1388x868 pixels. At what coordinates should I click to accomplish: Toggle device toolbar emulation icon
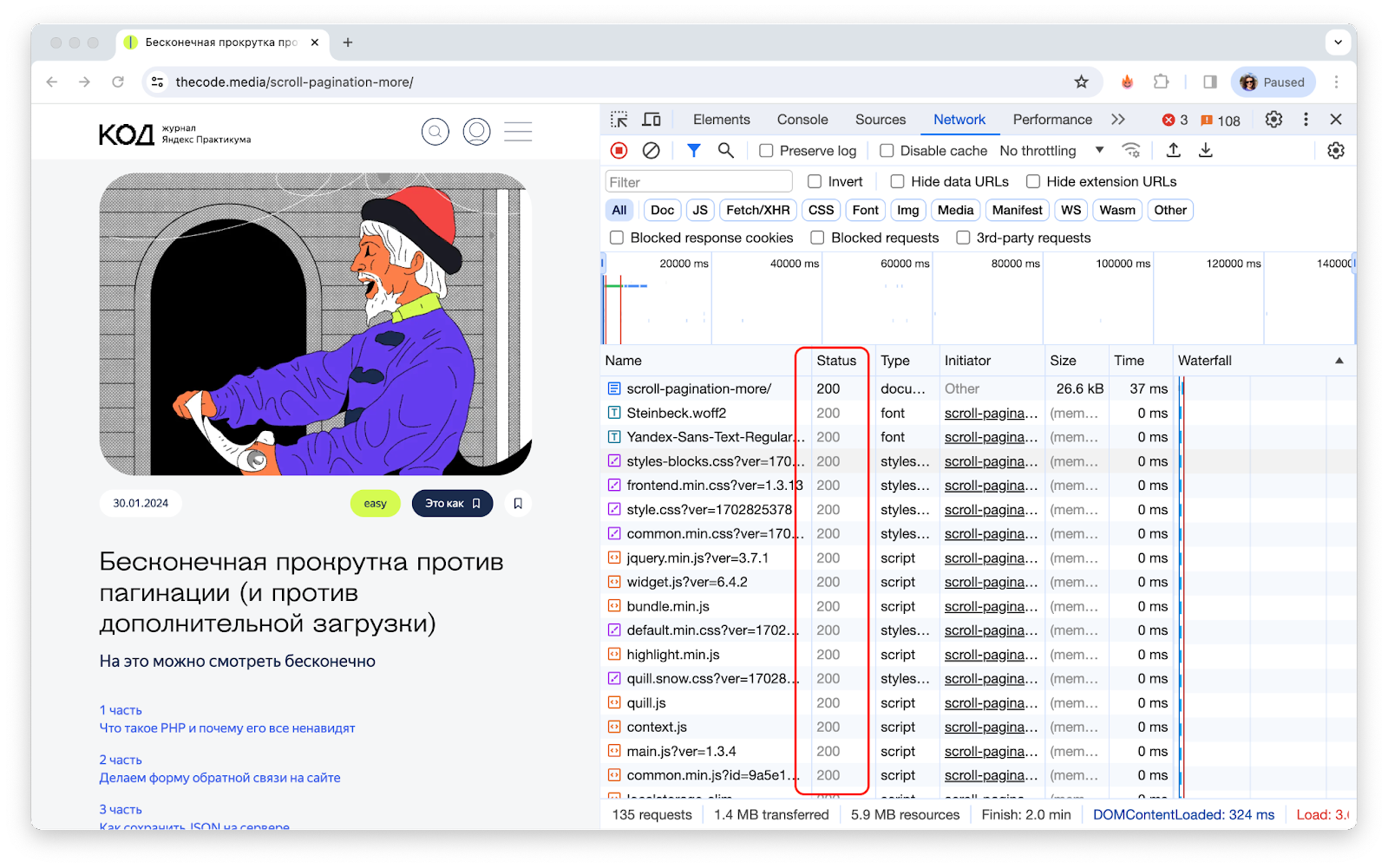(x=651, y=120)
